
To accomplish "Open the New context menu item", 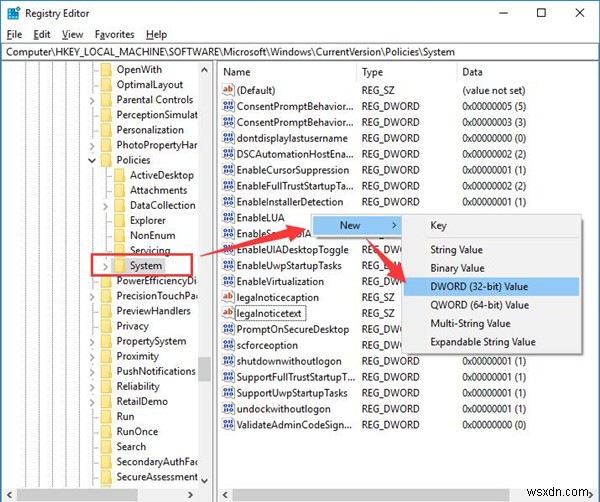I will coord(357,225).
